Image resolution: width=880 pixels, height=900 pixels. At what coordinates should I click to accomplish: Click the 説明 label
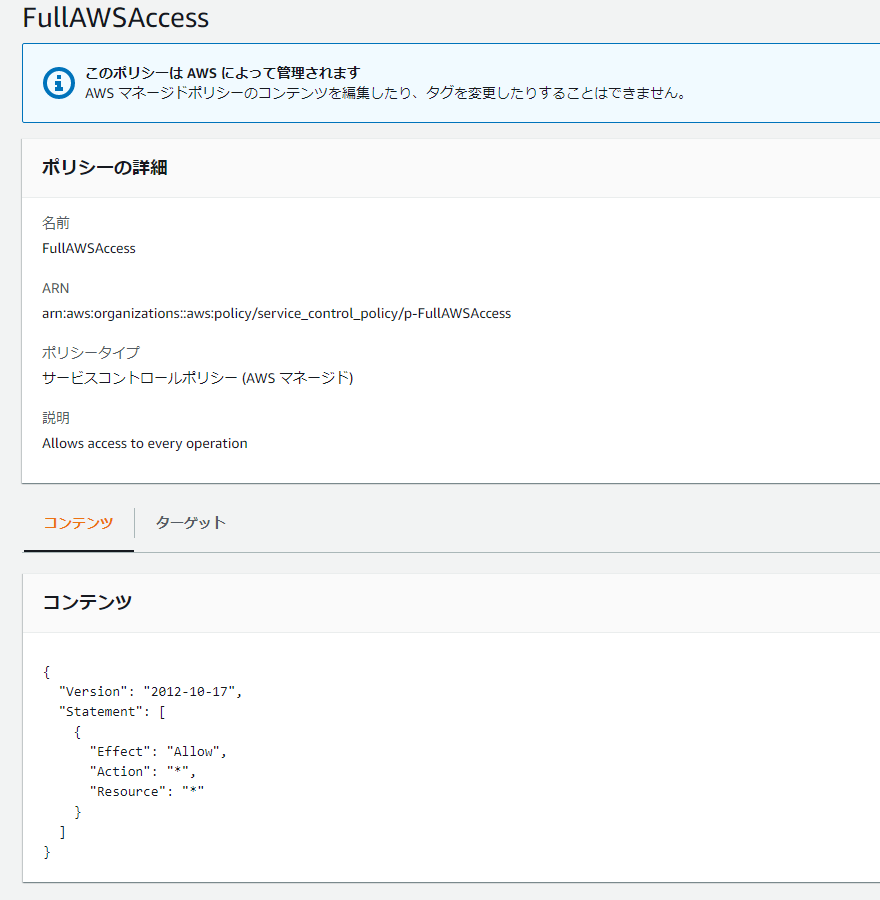click(x=56, y=418)
